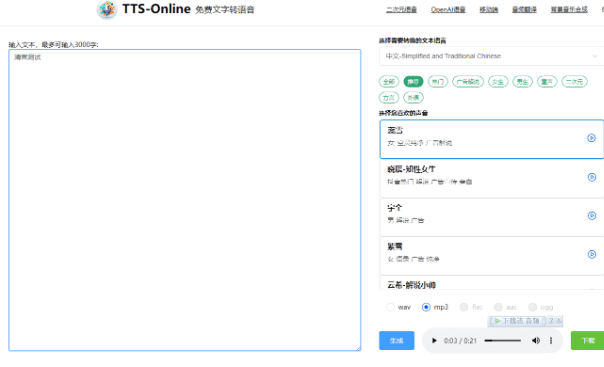The width and height of the screenshot is (604, 367).
Task: Preview the 晓辰-知性女生 voice sample
Action: point(592,177)
